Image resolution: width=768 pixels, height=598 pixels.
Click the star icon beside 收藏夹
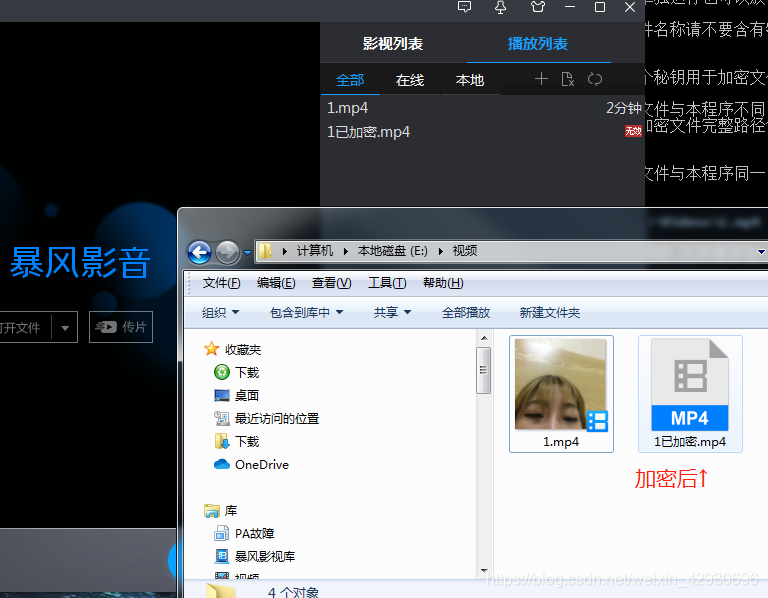pyautogui.click(x=211, y=349)
